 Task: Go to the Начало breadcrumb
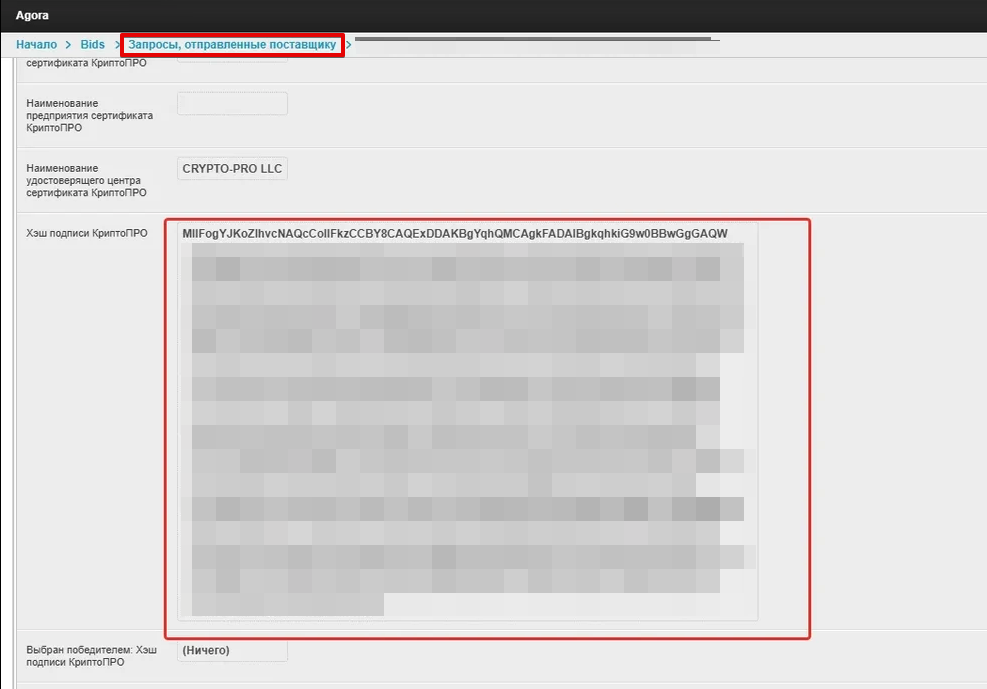click(x=36, y=45)
